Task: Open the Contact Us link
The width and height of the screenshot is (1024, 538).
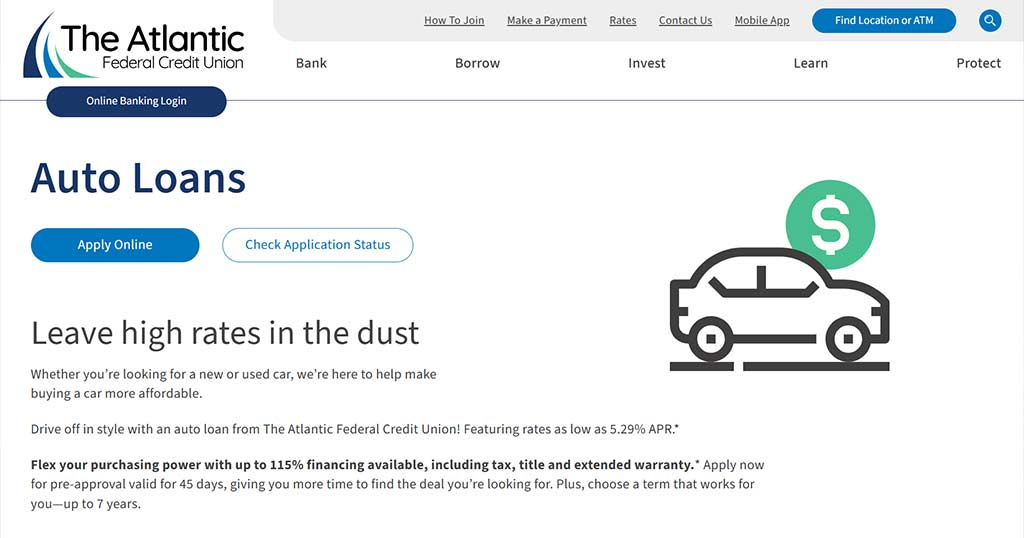Action: pyautogui.click(x=685, y=20)
